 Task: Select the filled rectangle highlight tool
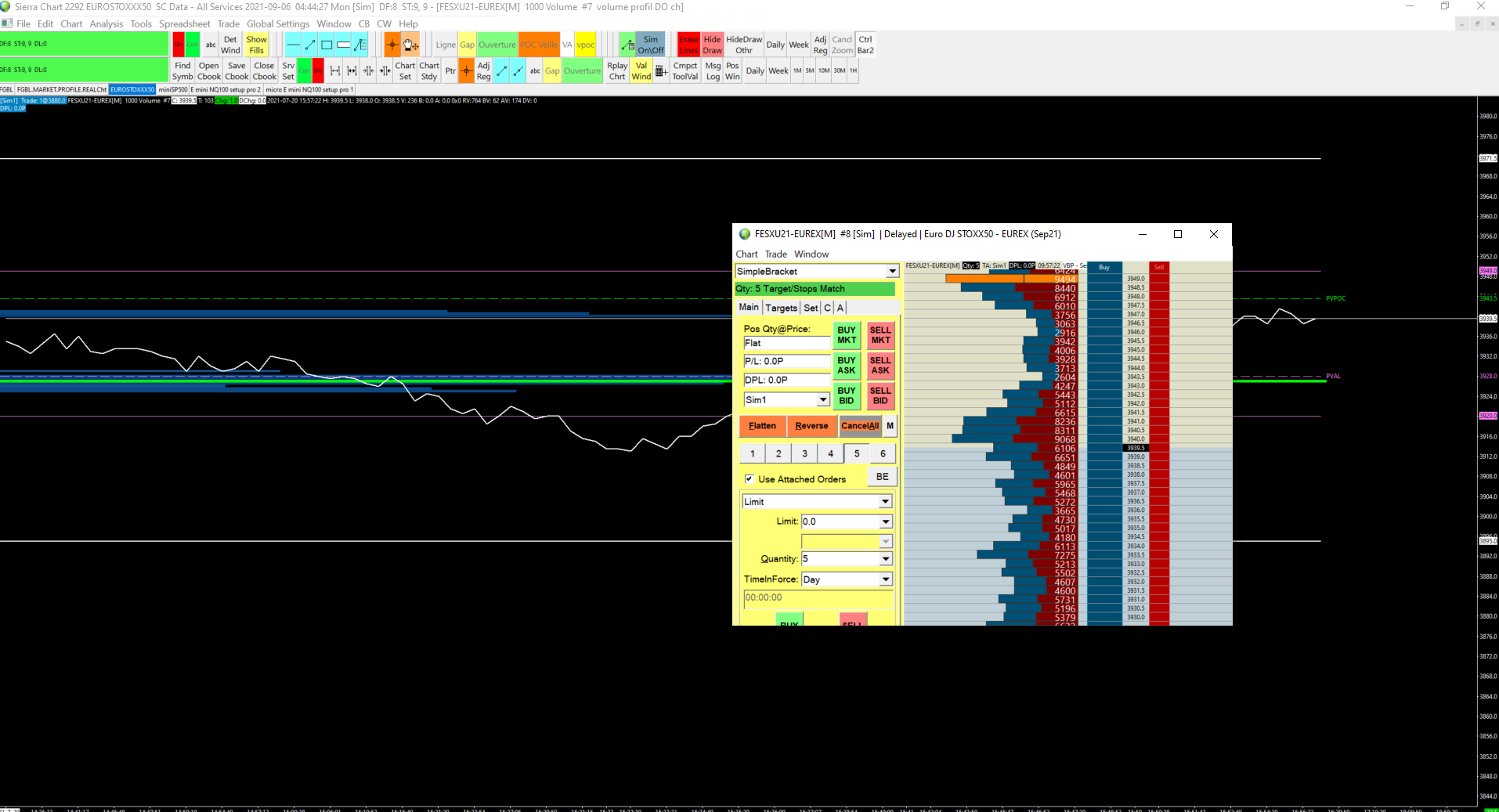(343, 45)
